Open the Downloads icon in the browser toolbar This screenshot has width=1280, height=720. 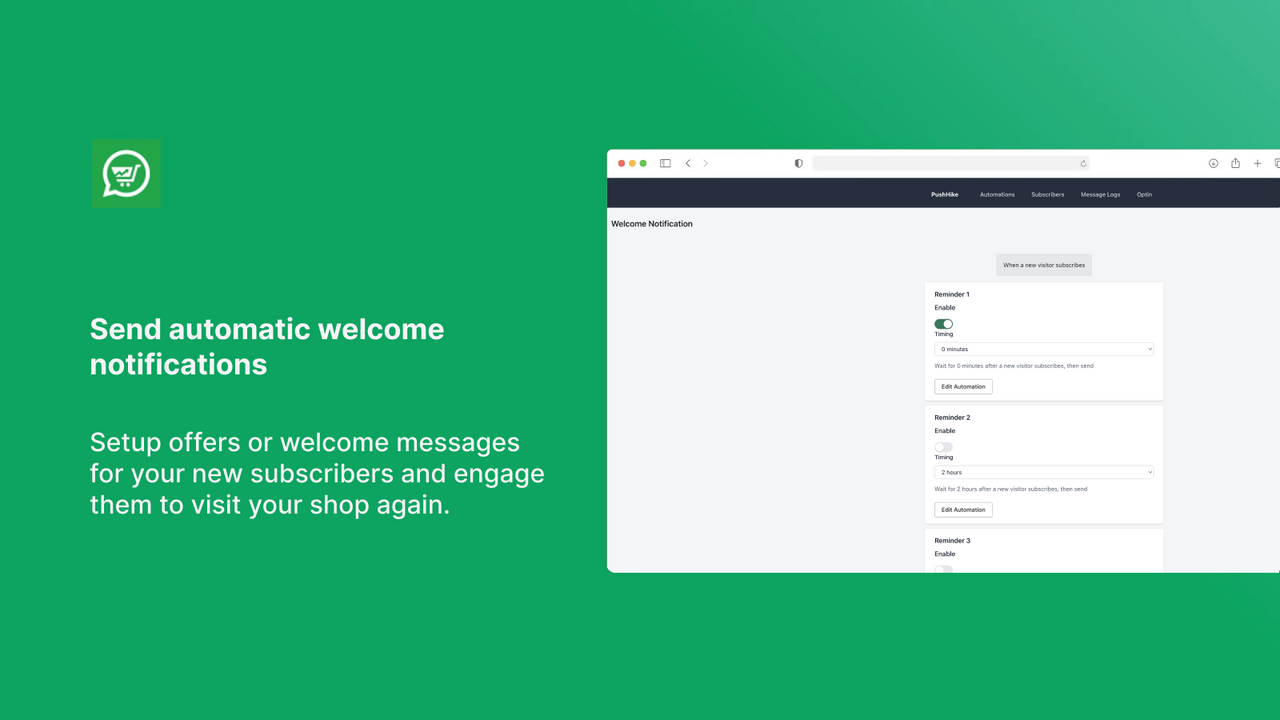[x=1213, y=163]
